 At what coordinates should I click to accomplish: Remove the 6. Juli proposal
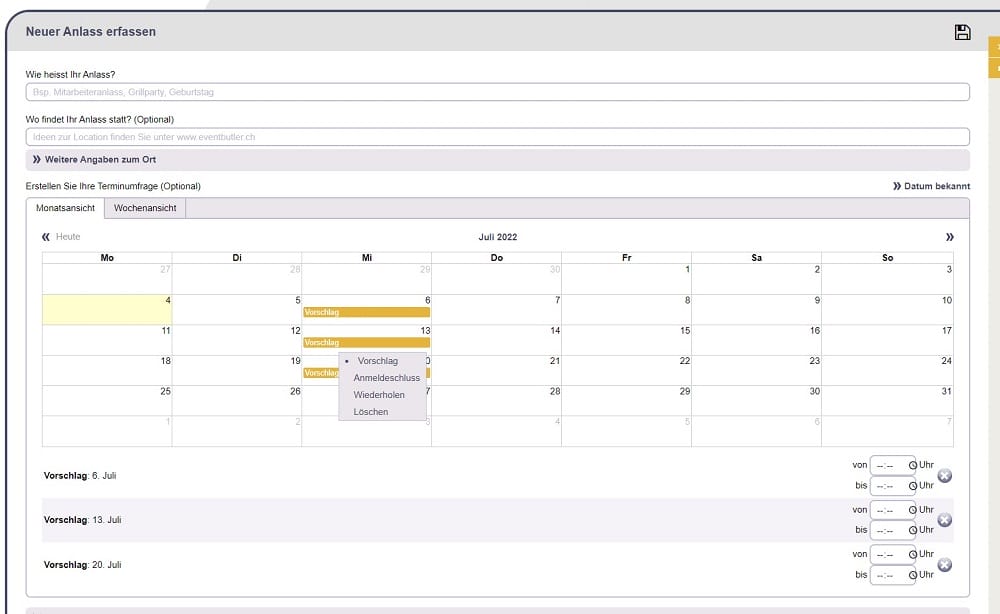[944, 476]
